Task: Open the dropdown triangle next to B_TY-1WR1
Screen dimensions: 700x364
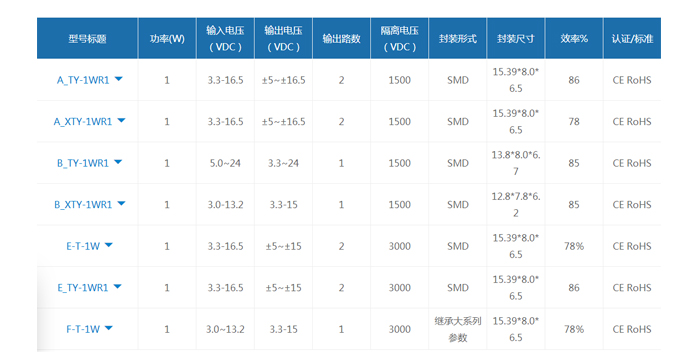Action: (118, 162)
